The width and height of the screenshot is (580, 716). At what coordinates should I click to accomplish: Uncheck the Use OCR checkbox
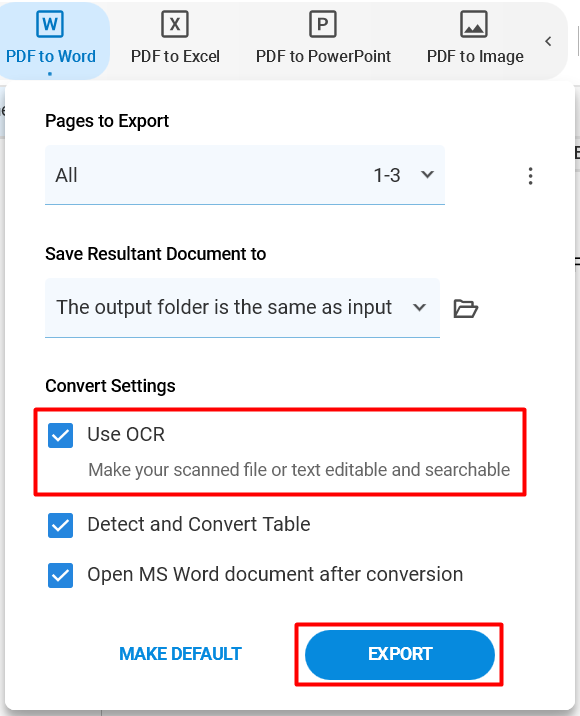point(60,435)
